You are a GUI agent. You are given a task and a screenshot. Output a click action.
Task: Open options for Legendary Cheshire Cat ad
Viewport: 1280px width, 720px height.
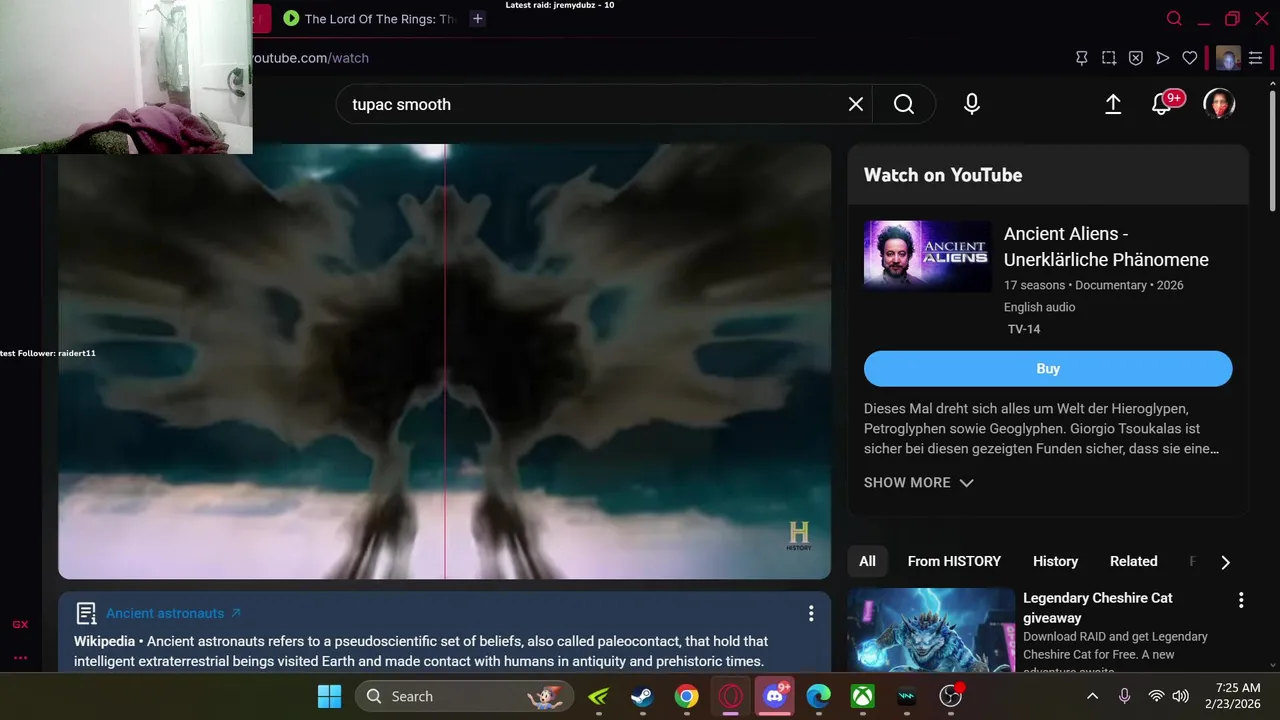click(1241, 600)
